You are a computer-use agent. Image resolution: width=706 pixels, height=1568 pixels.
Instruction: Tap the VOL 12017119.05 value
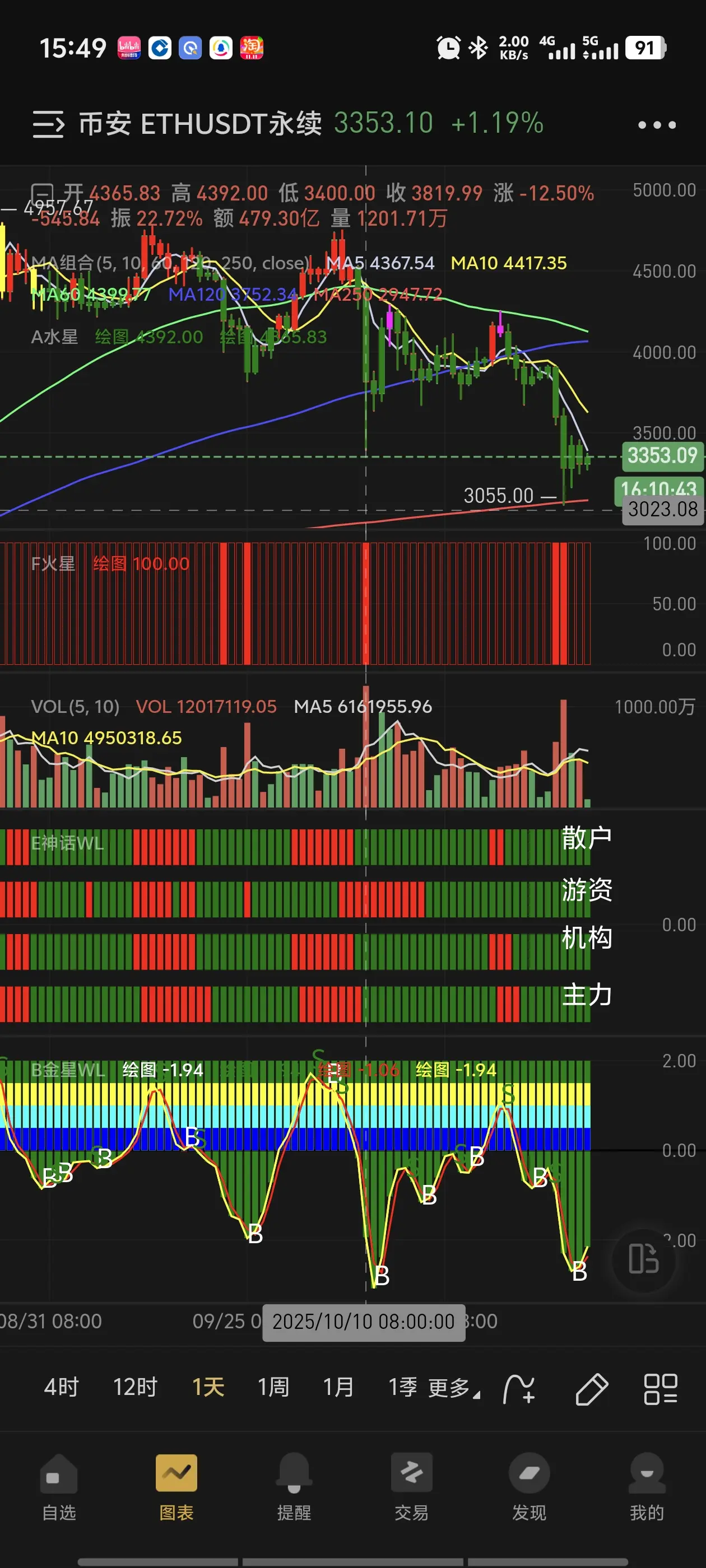point(206,706)
